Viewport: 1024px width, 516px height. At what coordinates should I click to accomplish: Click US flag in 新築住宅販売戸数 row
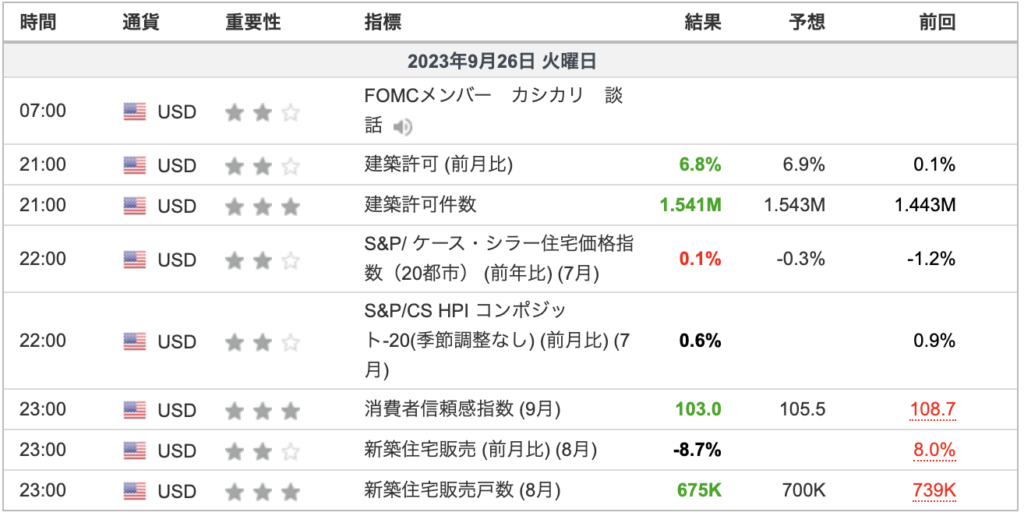tap(135, 491)
